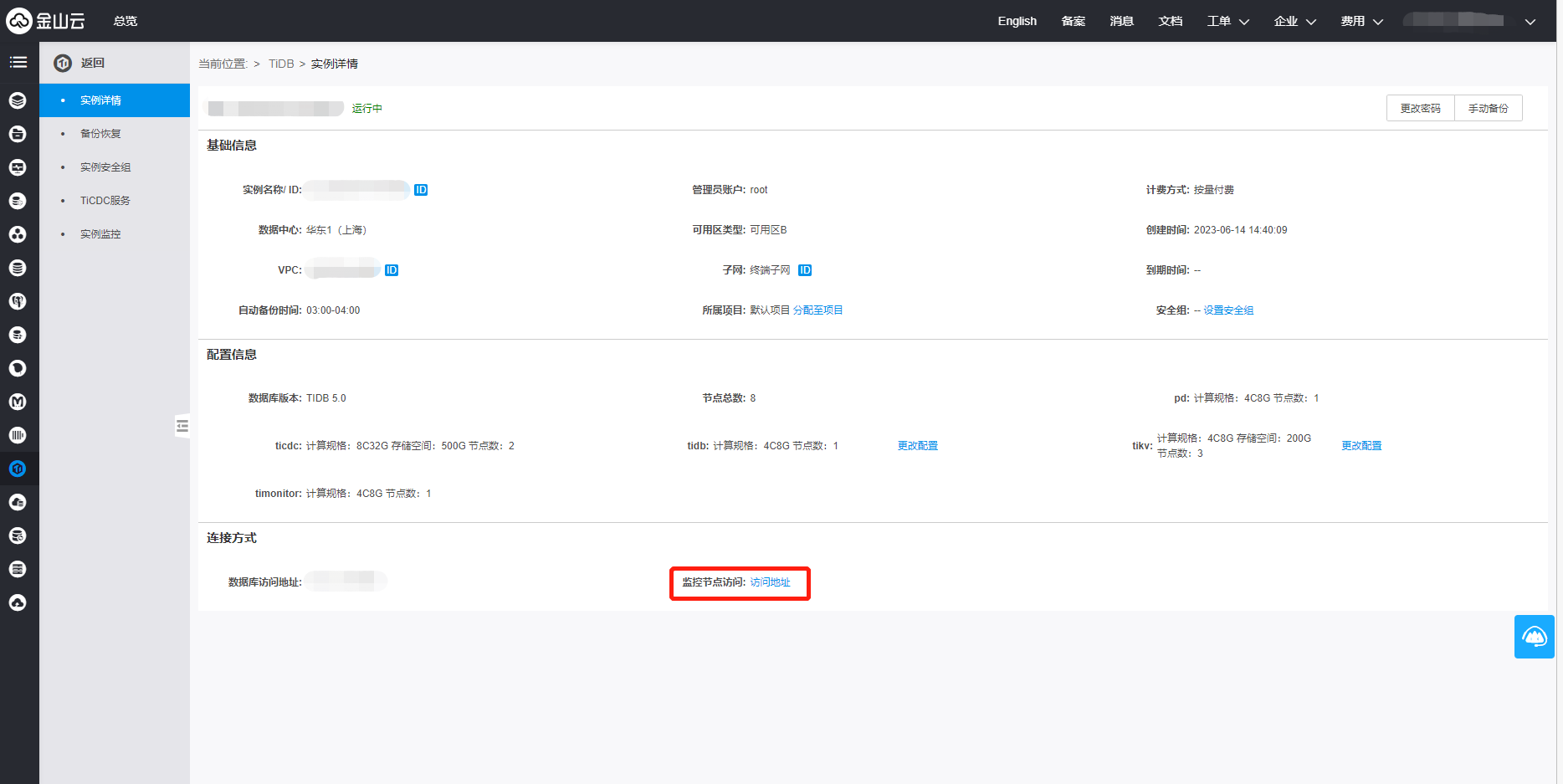Select 备份恢复 in side menu
Viewport: 1563px width, 784px height.
(x=100, y=134)
